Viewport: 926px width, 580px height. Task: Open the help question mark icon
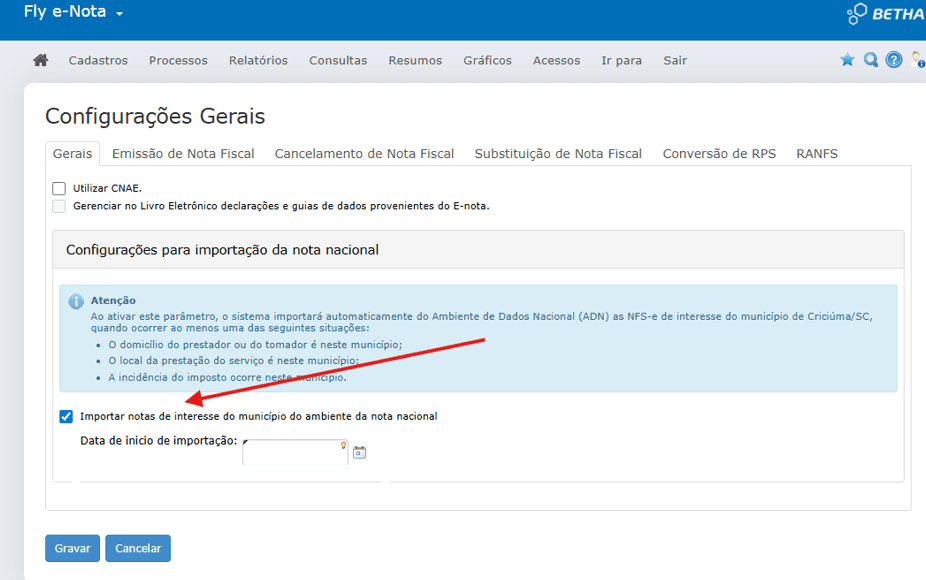pos(894,60)
